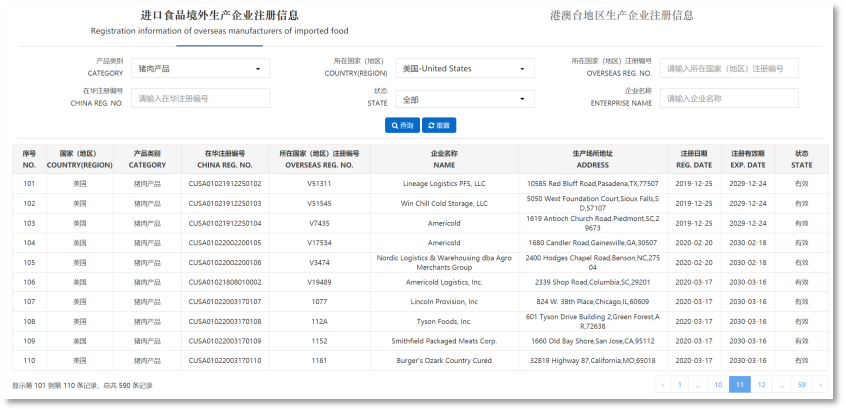Go to page 12

pyautogui.click(x=761, y=385)
